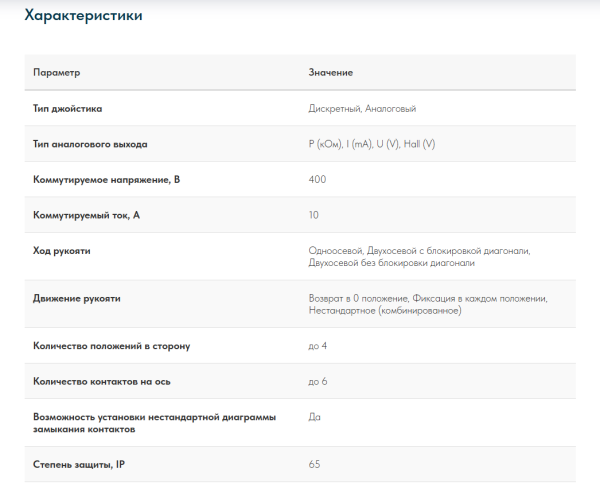Select the "до 6" value cell
The width and height of the screenshot is (600, 485).
318,381
